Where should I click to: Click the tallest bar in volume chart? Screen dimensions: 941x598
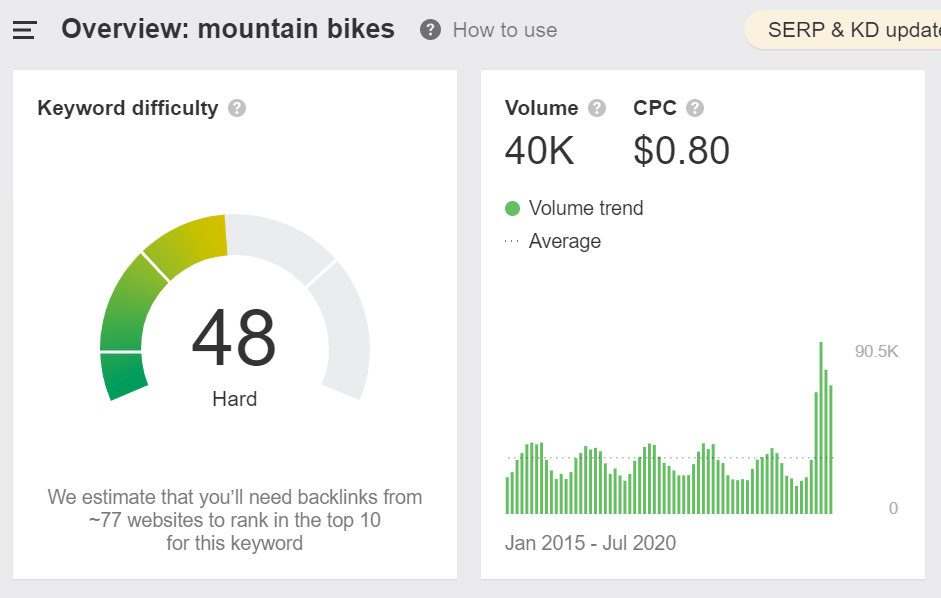click(x=821, y=427)
